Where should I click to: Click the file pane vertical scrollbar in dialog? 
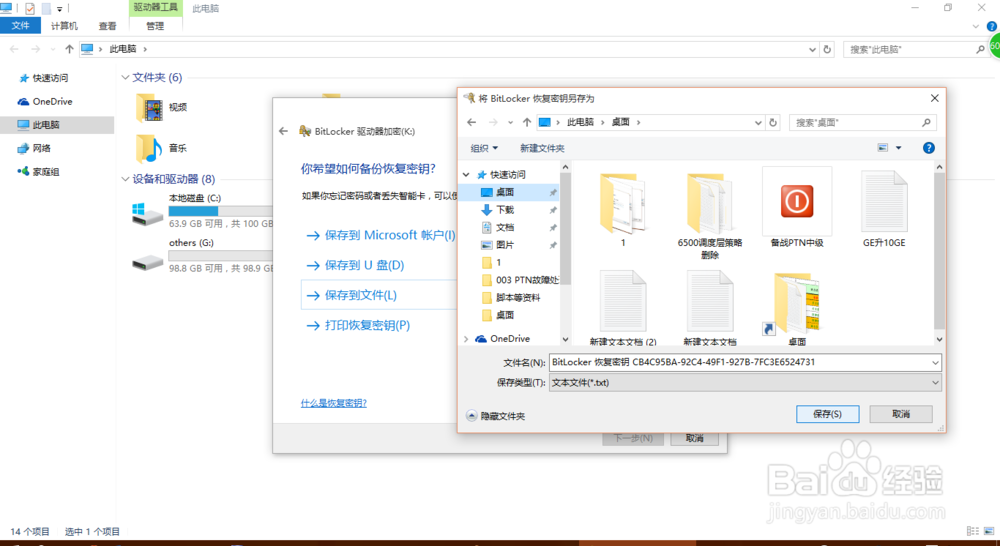click(x=939, y=253)
